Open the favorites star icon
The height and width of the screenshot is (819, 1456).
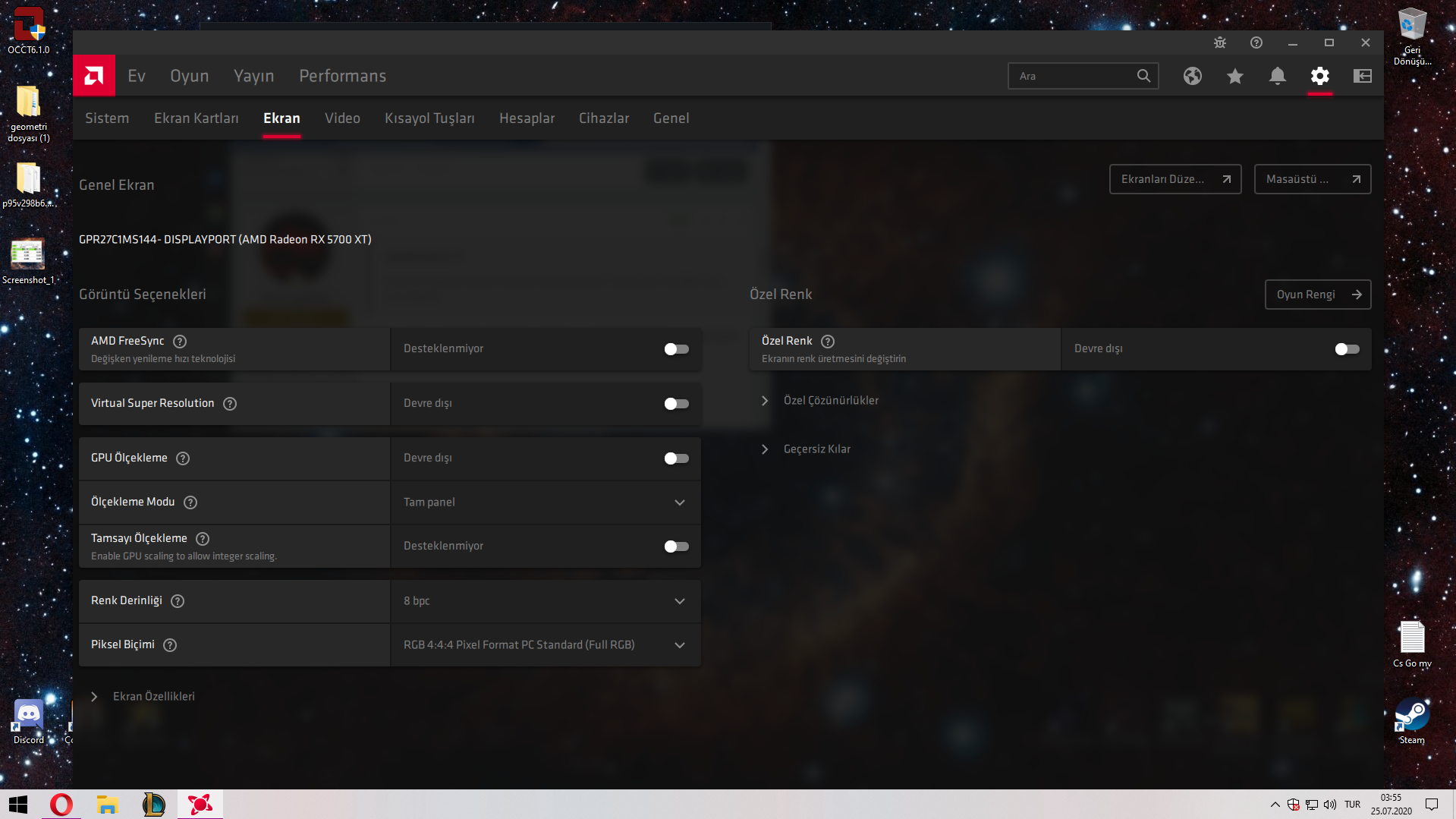click(1235, 76)
